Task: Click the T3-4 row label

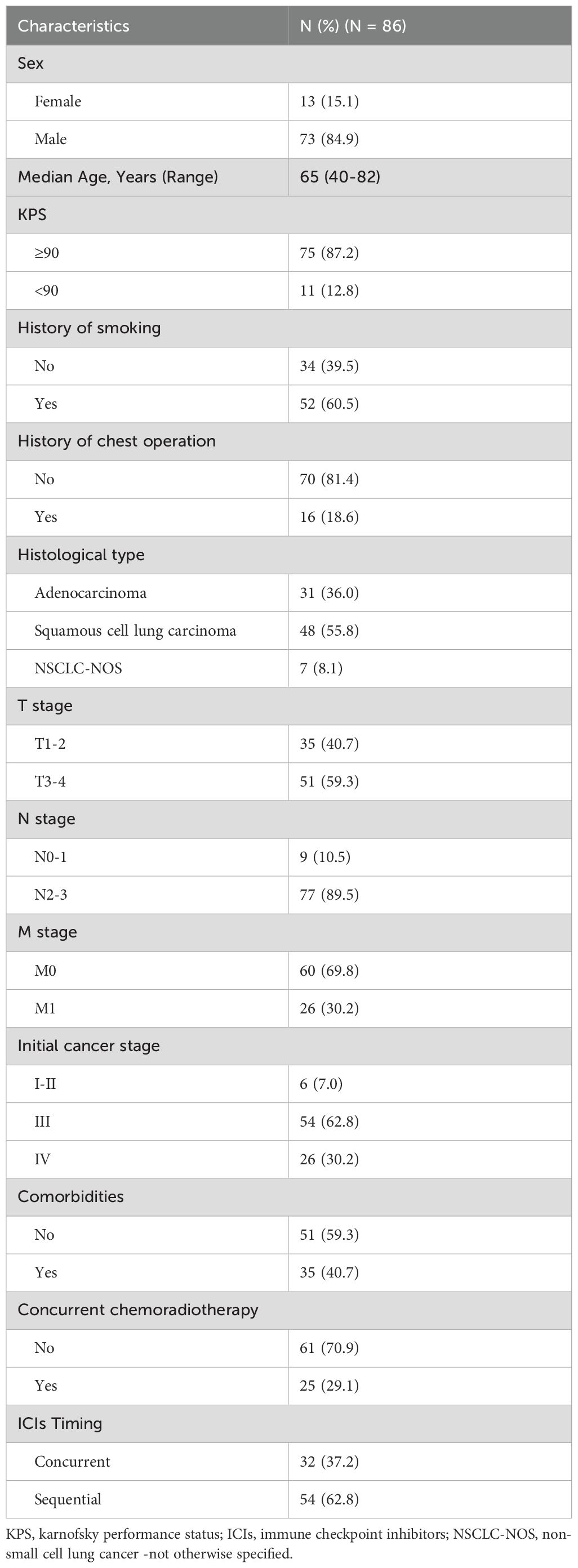Action: [50, 781]
